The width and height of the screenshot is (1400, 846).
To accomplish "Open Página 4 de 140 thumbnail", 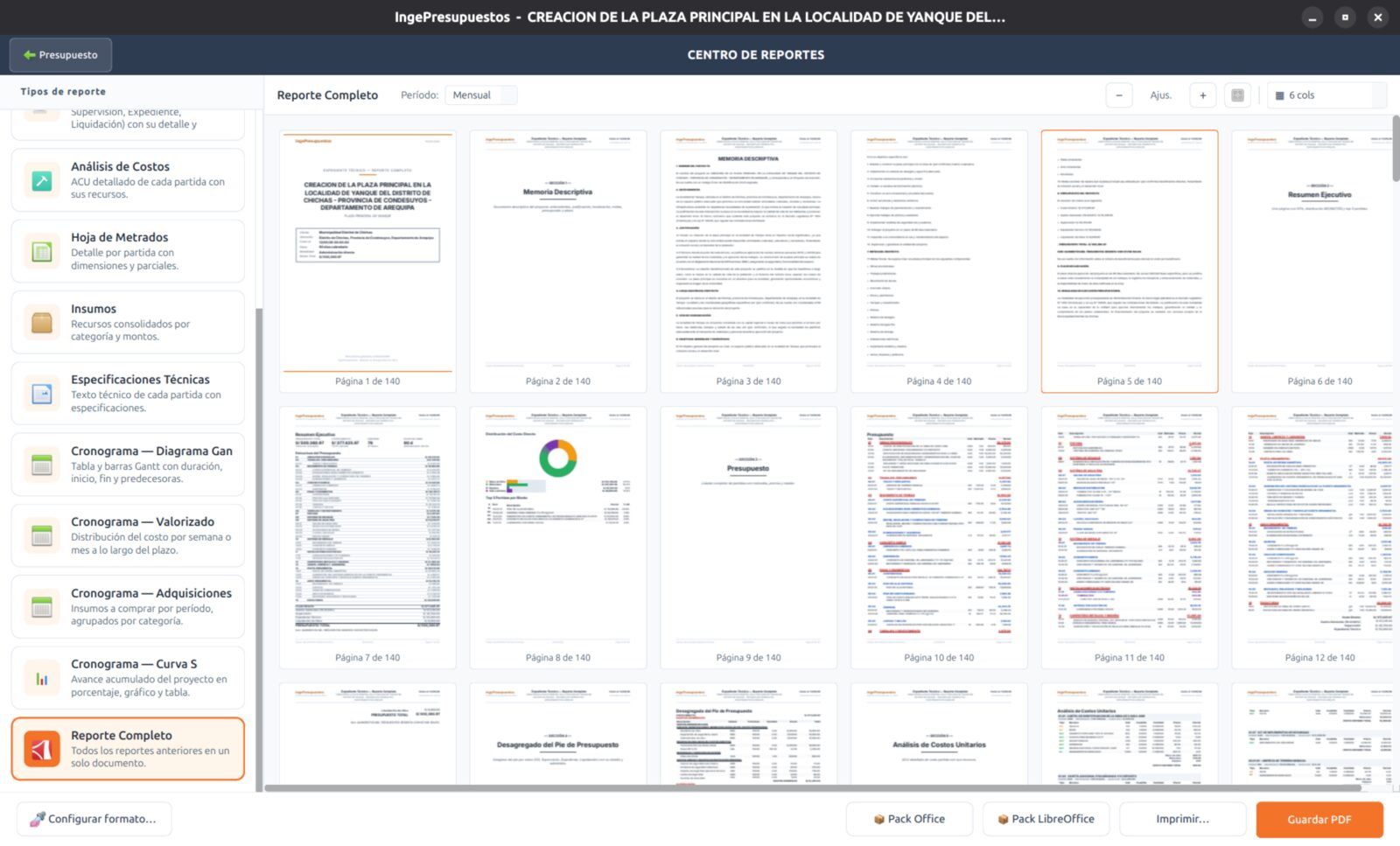I will [939, 262].
